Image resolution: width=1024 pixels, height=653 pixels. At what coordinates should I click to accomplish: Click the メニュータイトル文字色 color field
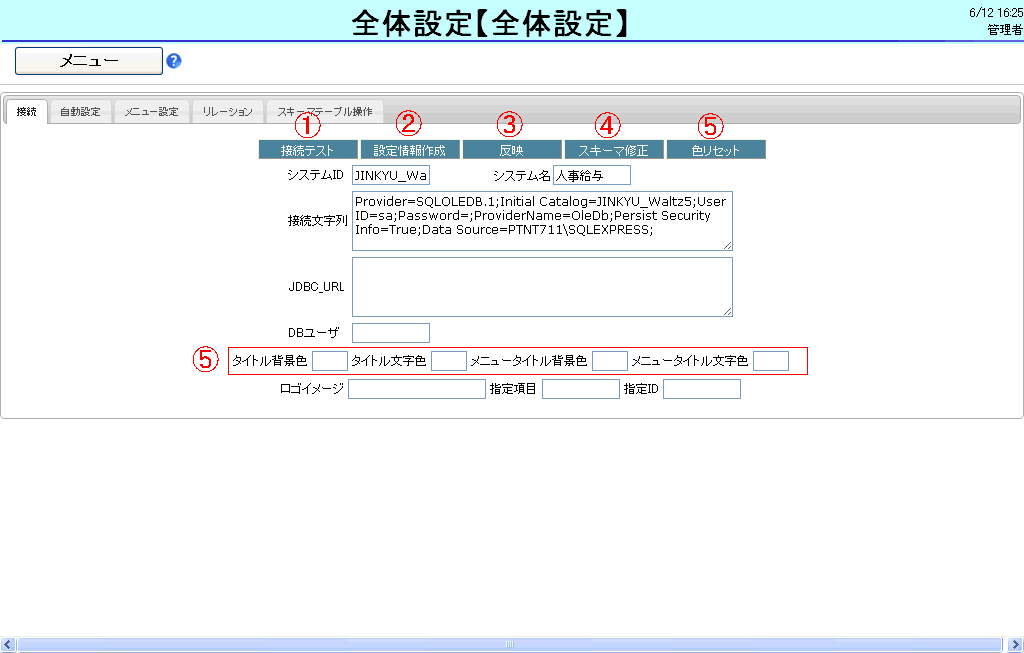(771, 361)
